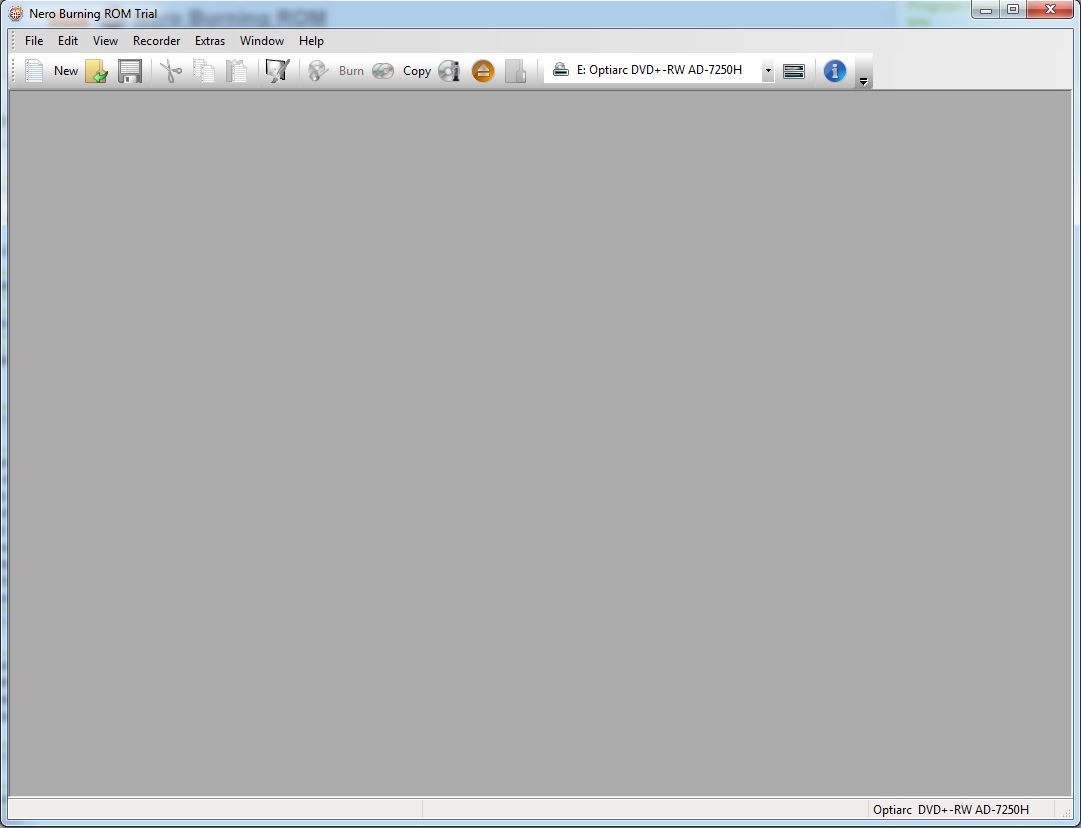
Task: Open the Recorder menu
Action: click(156, 41)
